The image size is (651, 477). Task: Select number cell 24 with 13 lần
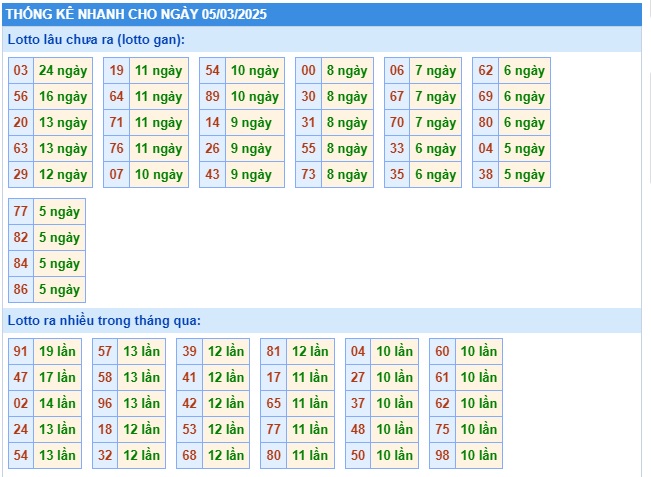click(21, 429)
